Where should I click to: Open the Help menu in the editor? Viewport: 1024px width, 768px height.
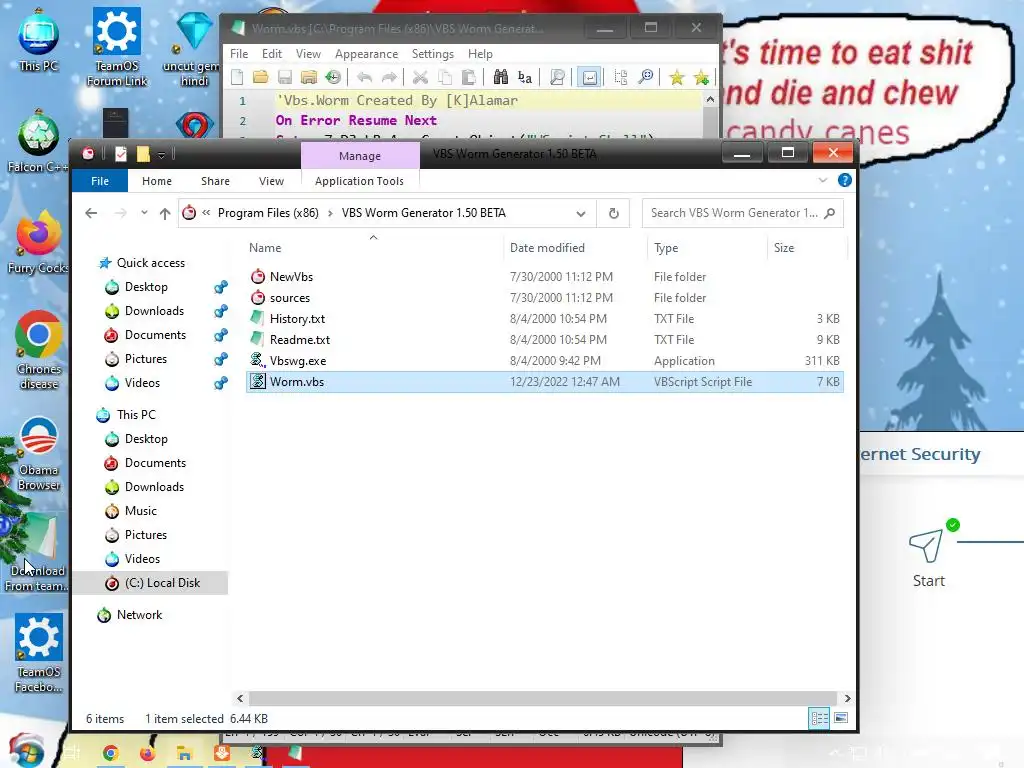click(x=480, y=54)
